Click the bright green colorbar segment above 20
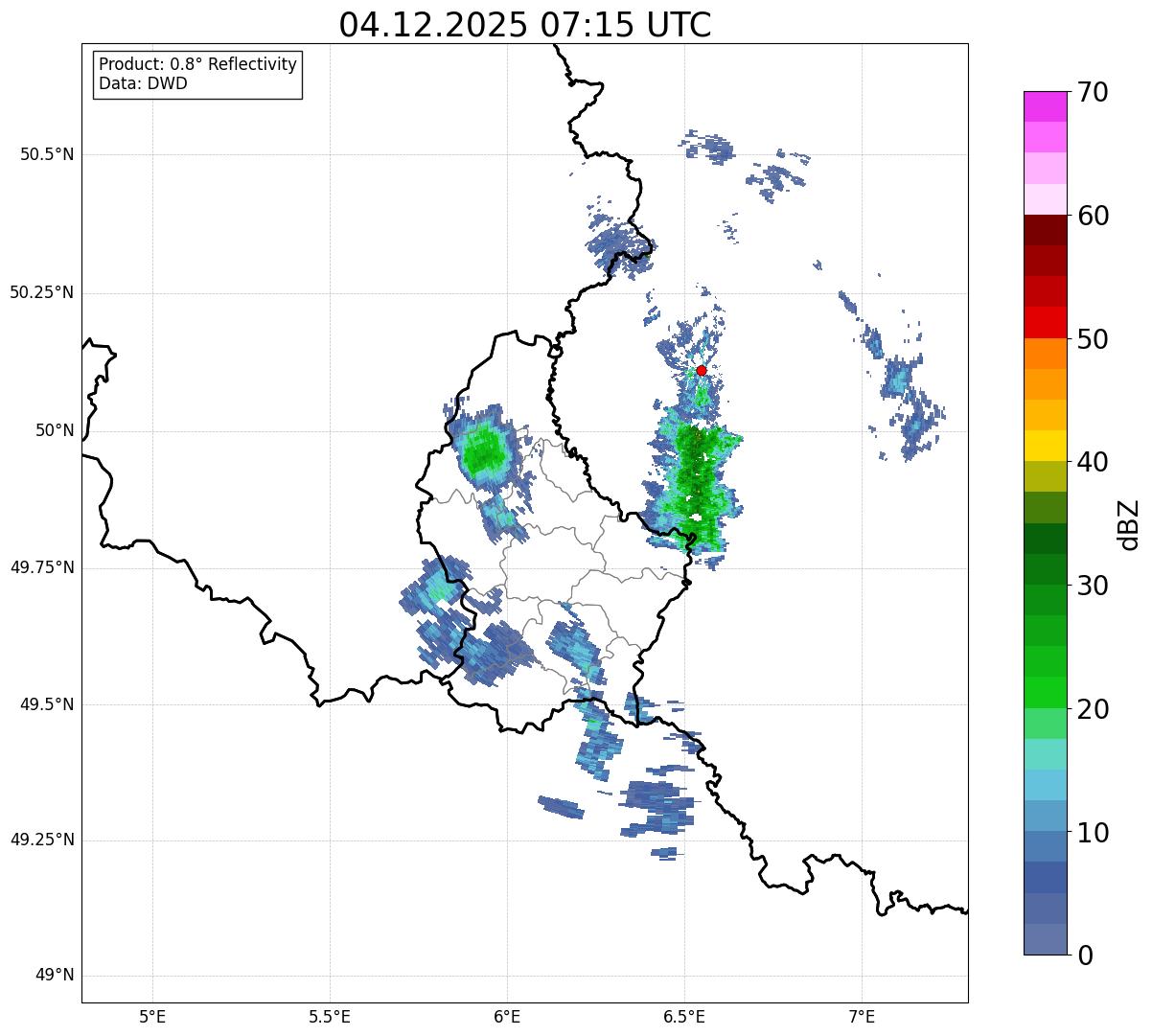This screenshot has height=1036, width=1152. [x=1046, y=693]
